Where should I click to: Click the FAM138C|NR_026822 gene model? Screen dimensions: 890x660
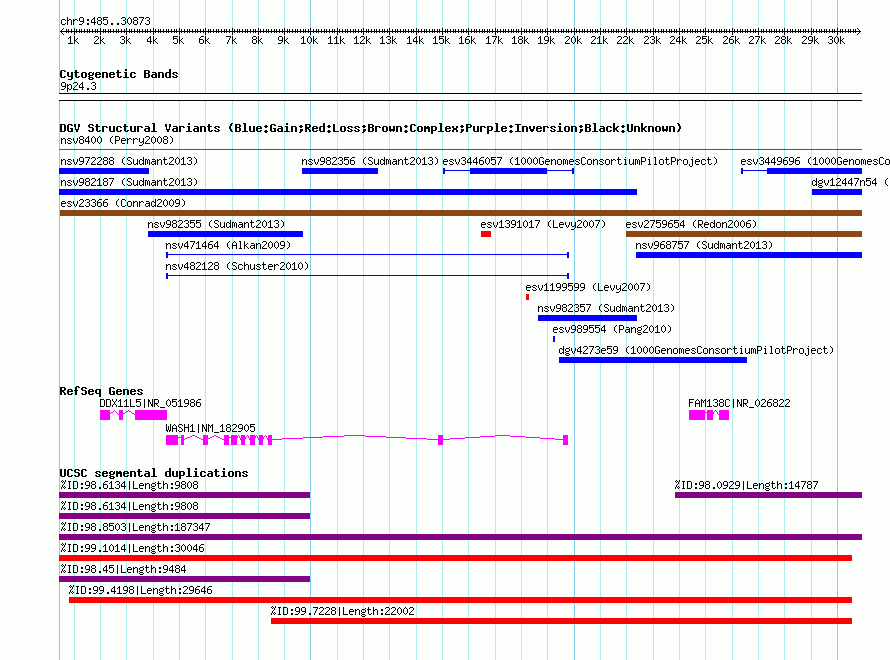(x=709, y=415)
